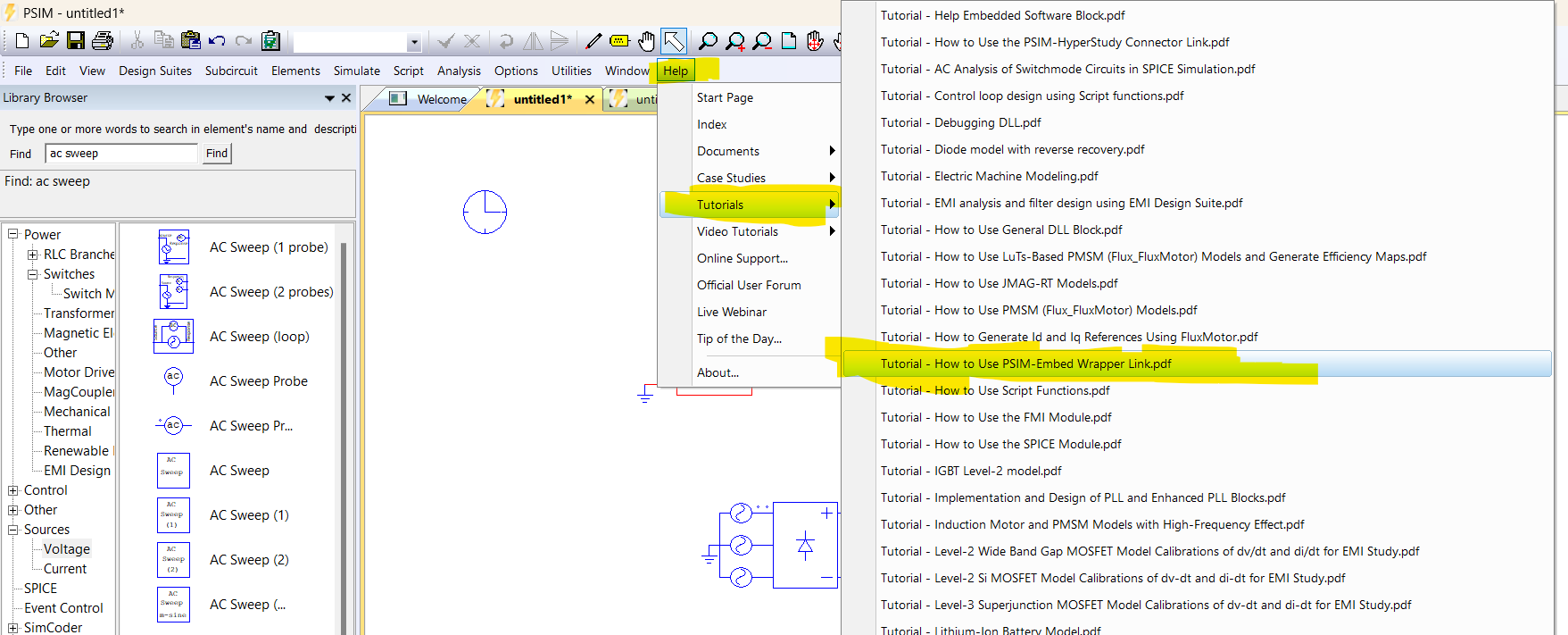Click the Find button in Library Browser
This screenshot has height=635, width=1568.
pyautogui.click(x=217, y=154)
